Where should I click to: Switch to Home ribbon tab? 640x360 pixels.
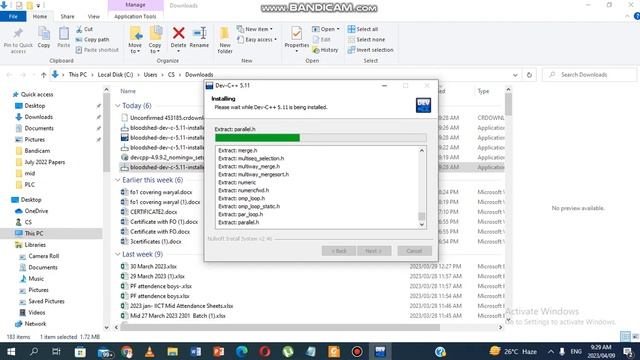pos(40,16)
